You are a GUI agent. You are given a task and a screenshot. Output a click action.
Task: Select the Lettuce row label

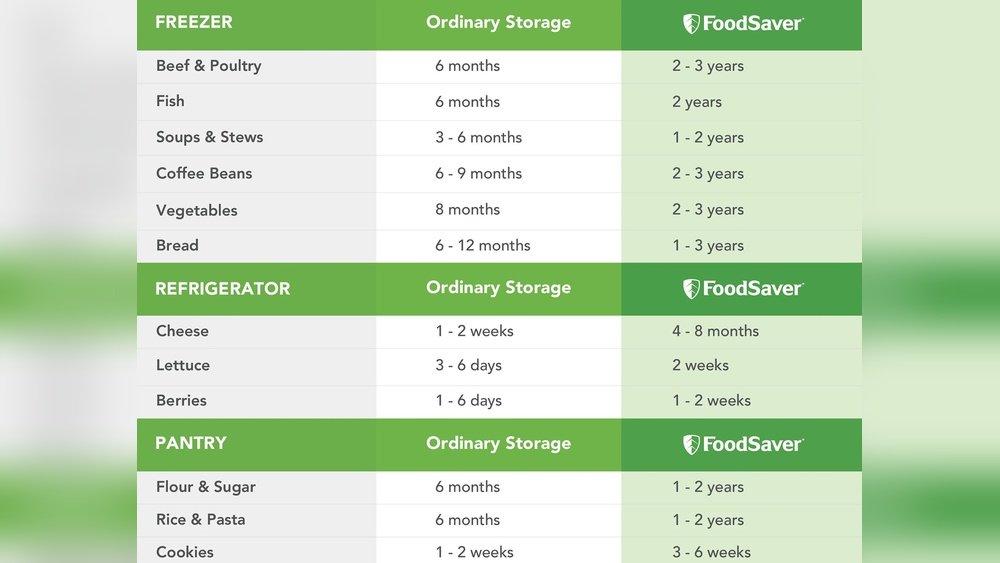pyautogui.click(x=183, y=365)
